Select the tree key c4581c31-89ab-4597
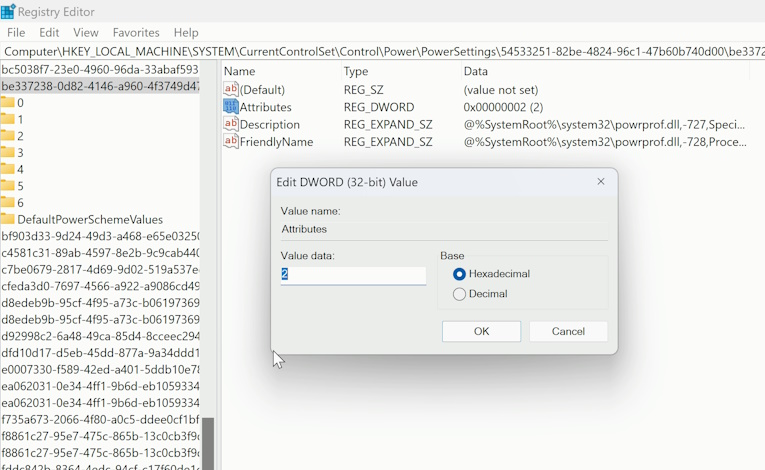The image size is (765, 470). point(100,253)
